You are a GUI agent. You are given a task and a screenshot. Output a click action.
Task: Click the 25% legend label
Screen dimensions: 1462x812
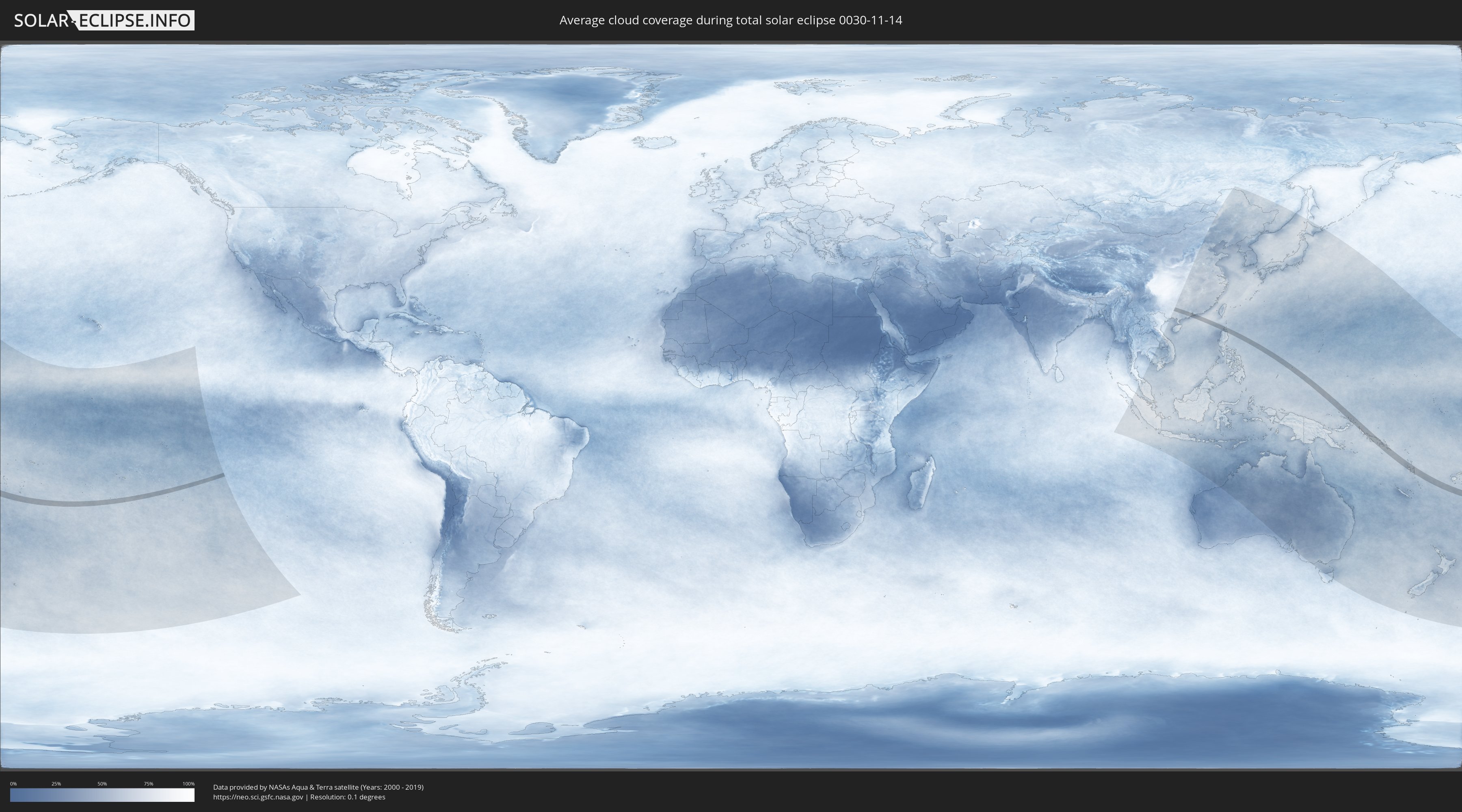(56, 784)
